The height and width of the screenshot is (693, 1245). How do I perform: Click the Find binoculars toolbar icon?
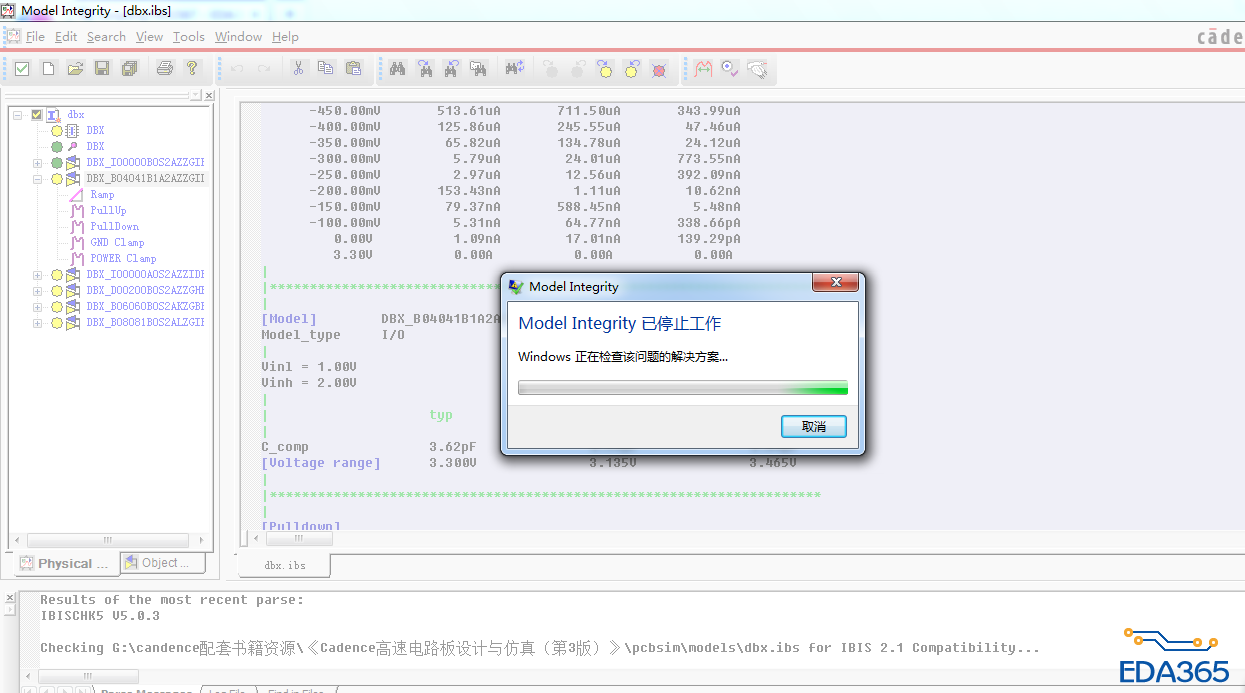pos(398,69)
